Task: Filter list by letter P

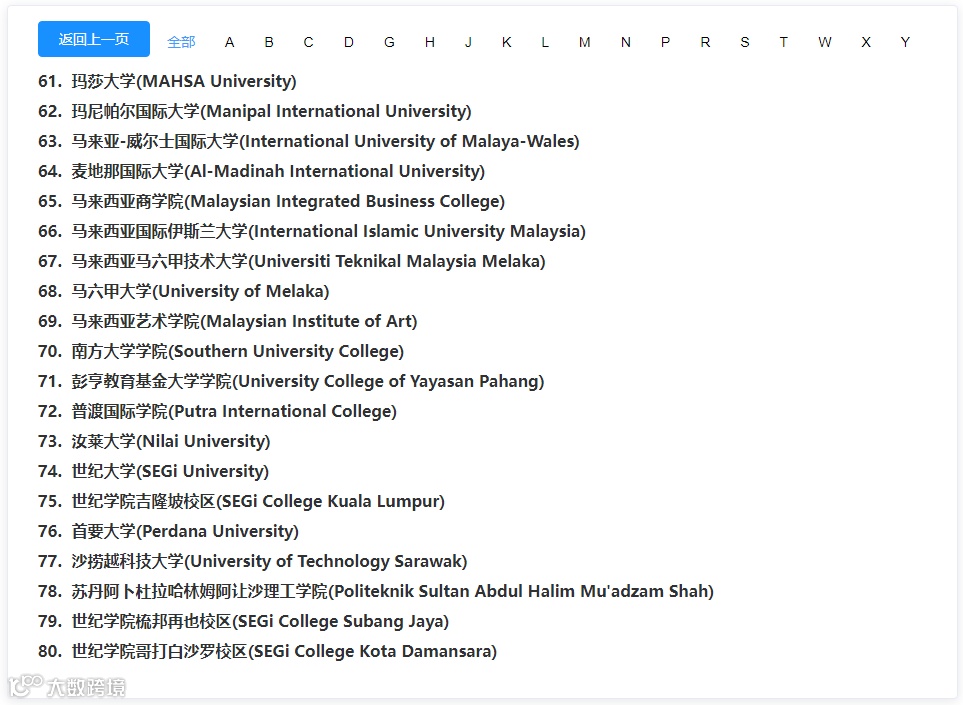Action: pos(665,42)
